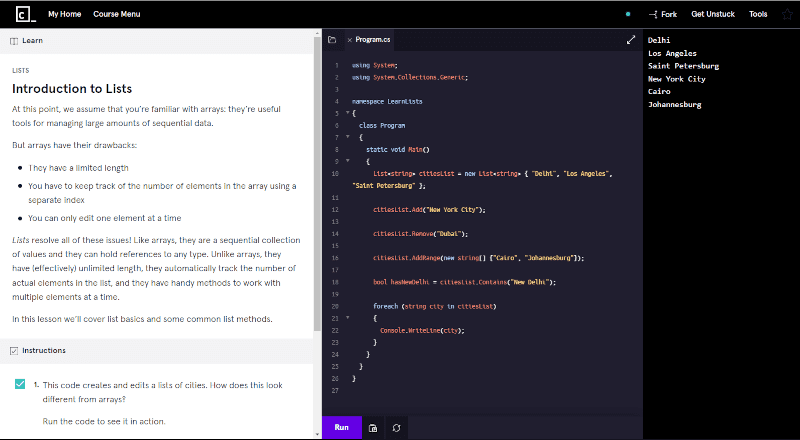Image resolution: width=800 pixels, height=440 pixels.
Task: Toggle the completed step 1 checkbox
Action: tap(20, 384)
